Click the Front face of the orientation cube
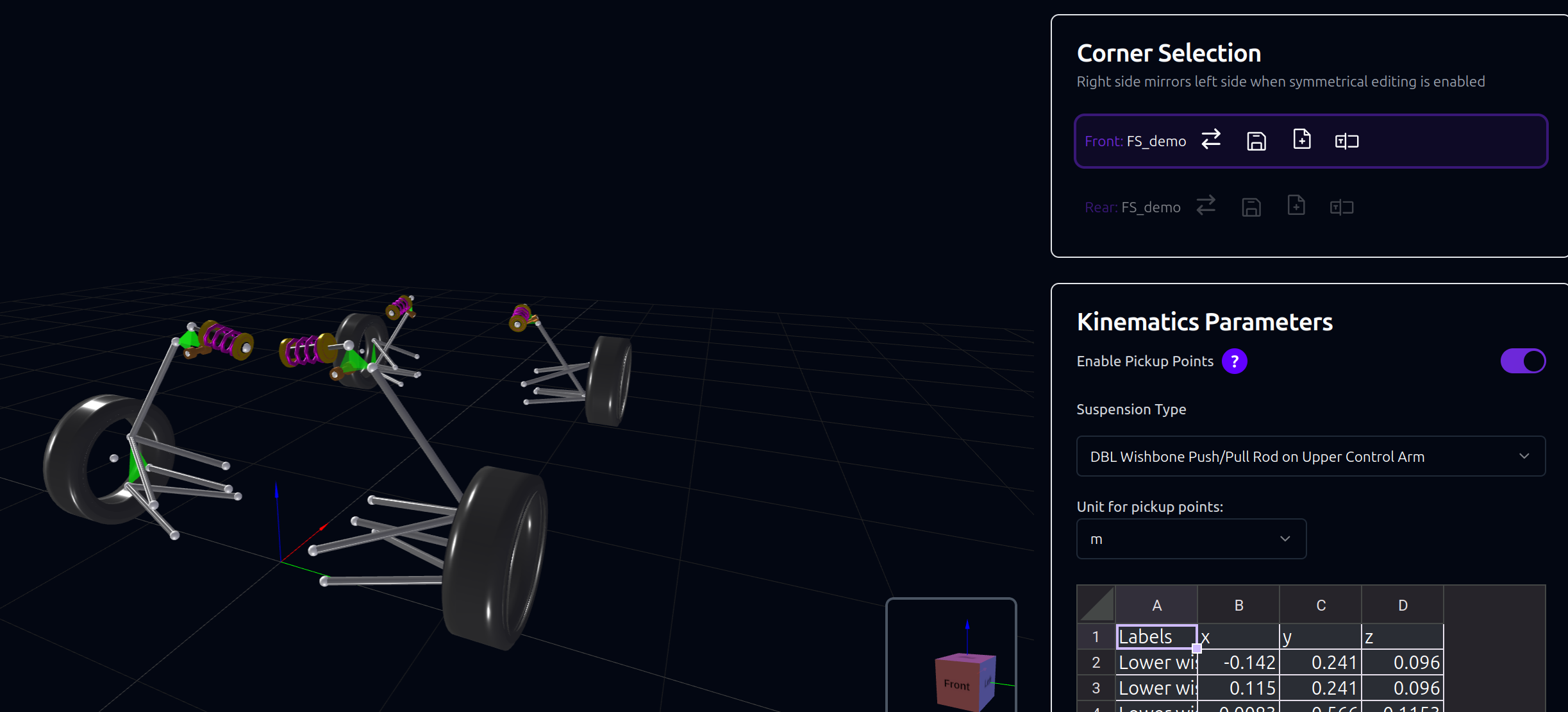This screenshot has height=712, width=1568. click(x=956, y=683)
